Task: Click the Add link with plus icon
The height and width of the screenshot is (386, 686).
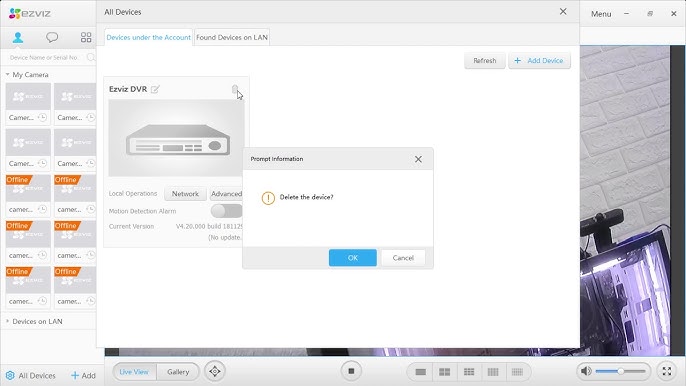Action: 83,375
